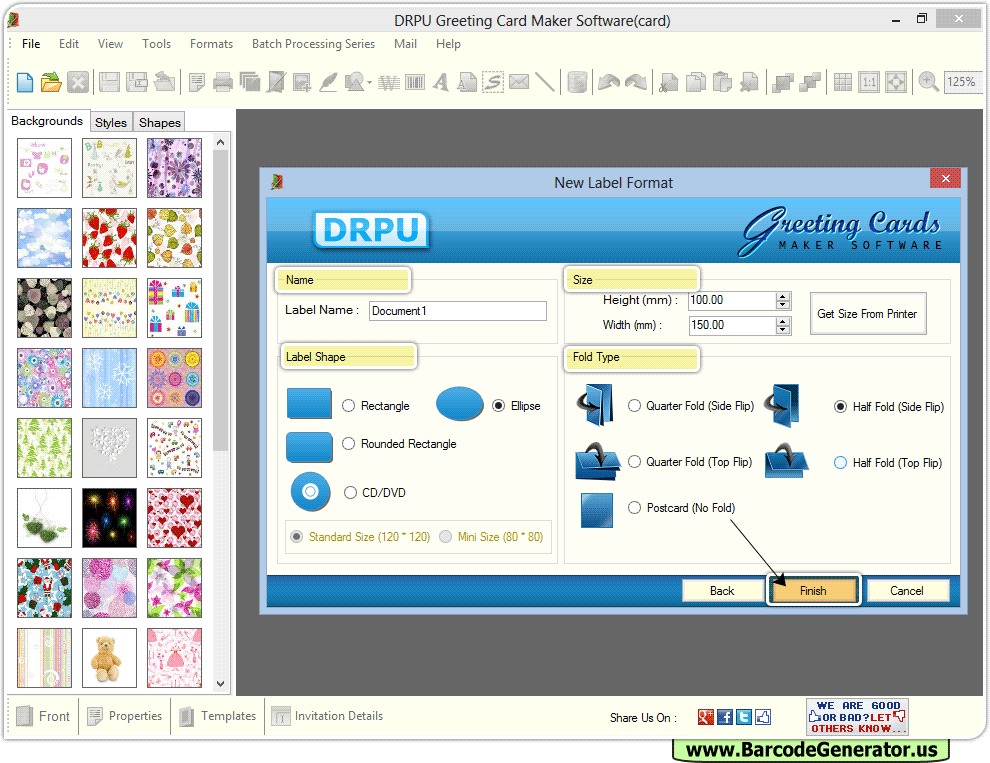This screenshot has width=990, height=763.
Task: Click the pen signature drawing icon
Action: (328, 82)
